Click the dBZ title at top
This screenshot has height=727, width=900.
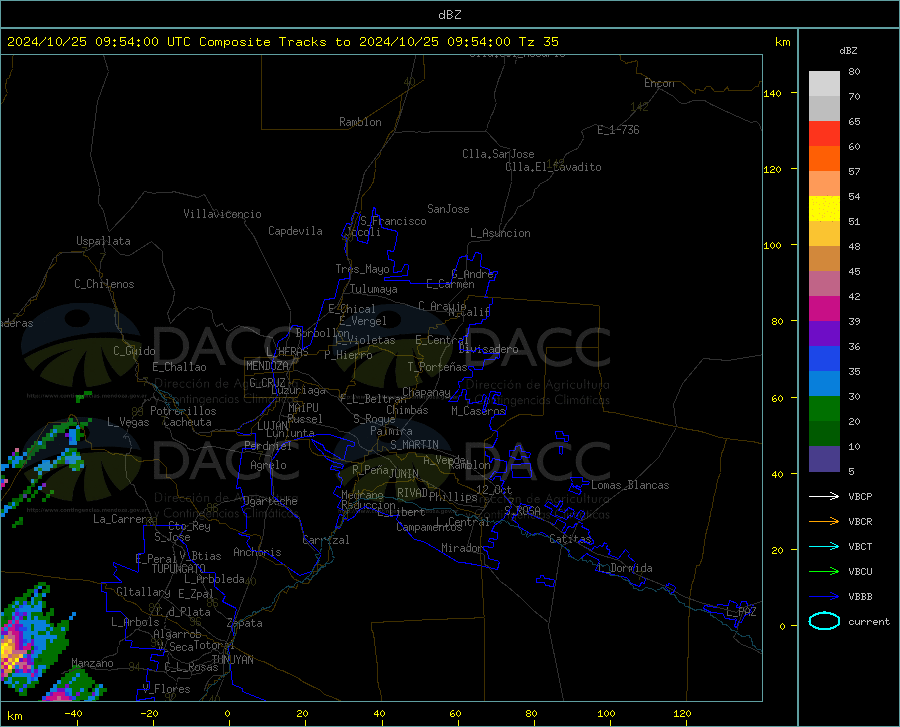(x=449, y=15)
